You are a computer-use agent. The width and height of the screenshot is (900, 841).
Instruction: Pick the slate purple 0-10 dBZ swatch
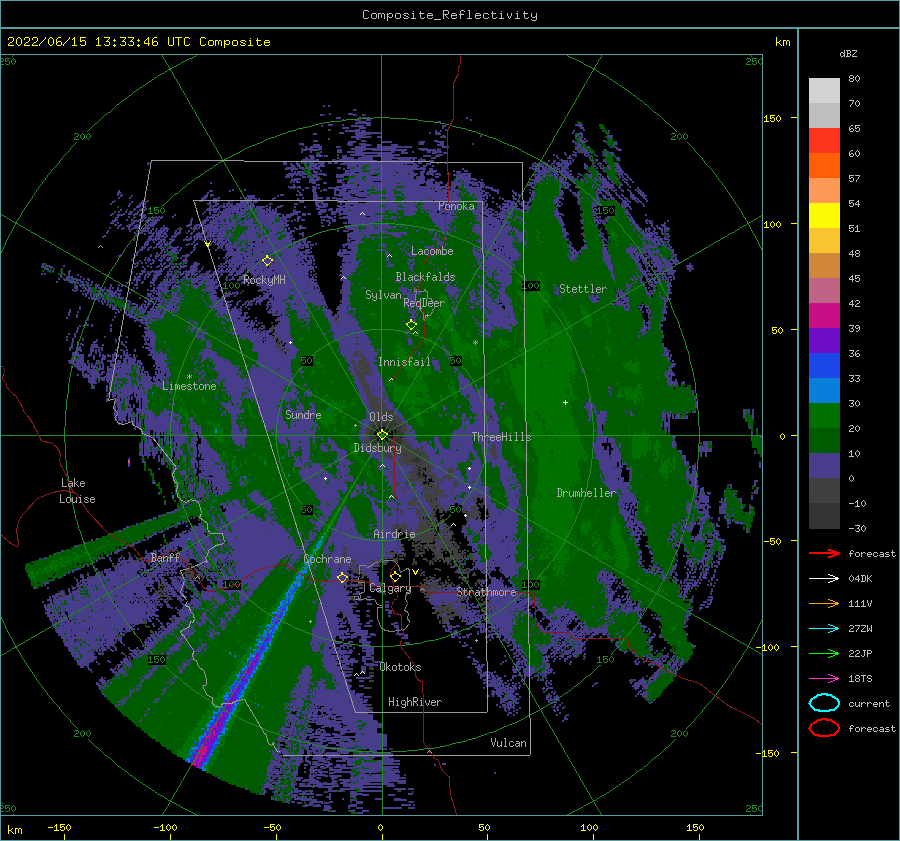click(x=824, y=465)
